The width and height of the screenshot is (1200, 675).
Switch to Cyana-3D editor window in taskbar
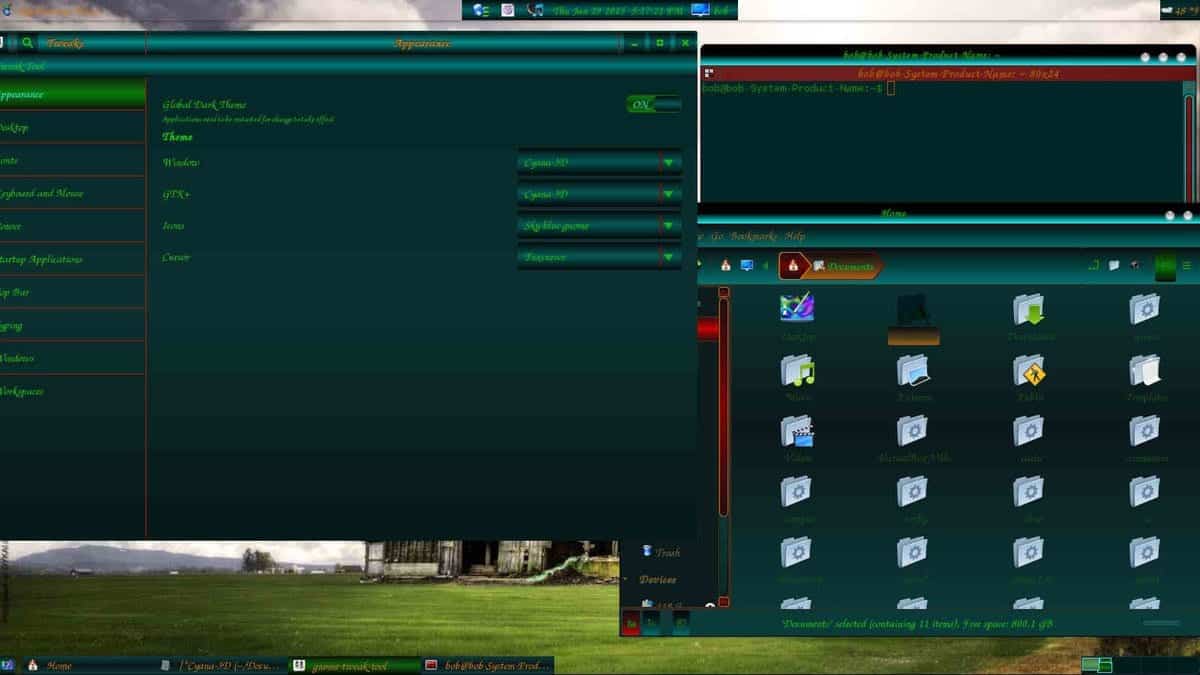coord(222,665)
